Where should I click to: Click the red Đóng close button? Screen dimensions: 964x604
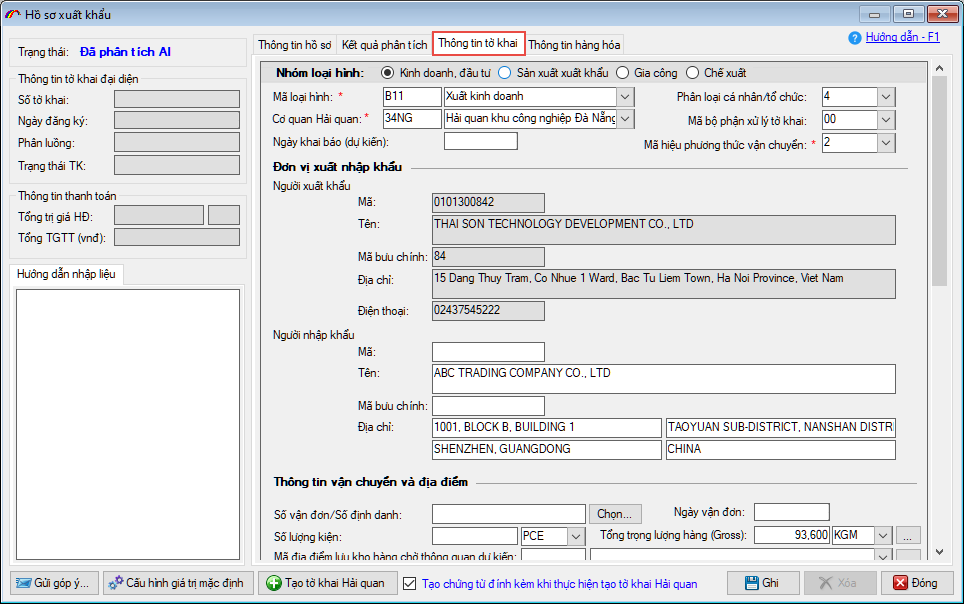tap(915, 583)
